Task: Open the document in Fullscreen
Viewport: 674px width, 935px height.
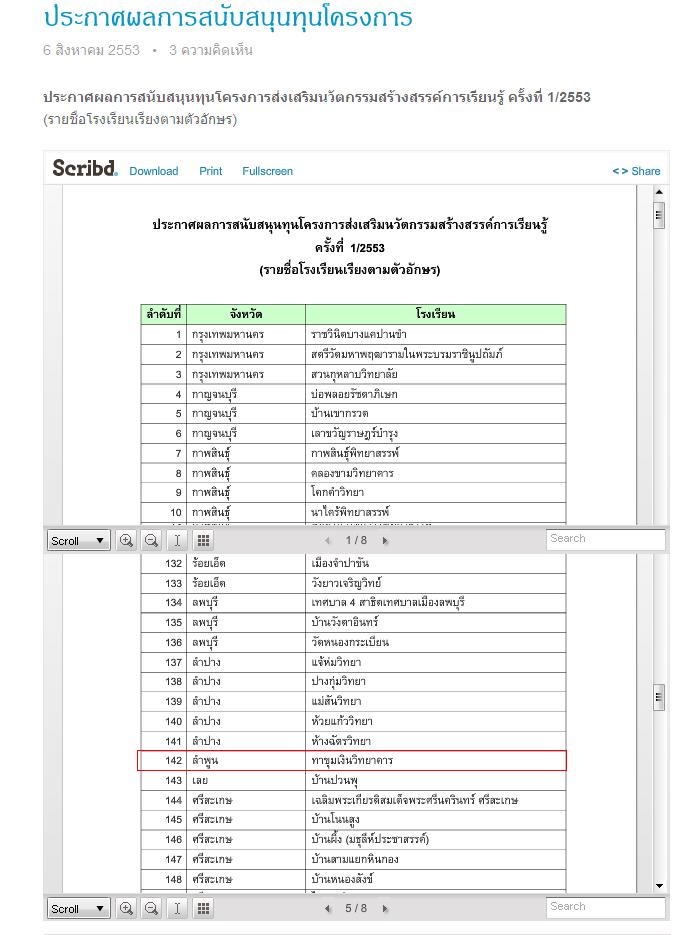Action: 267,171
